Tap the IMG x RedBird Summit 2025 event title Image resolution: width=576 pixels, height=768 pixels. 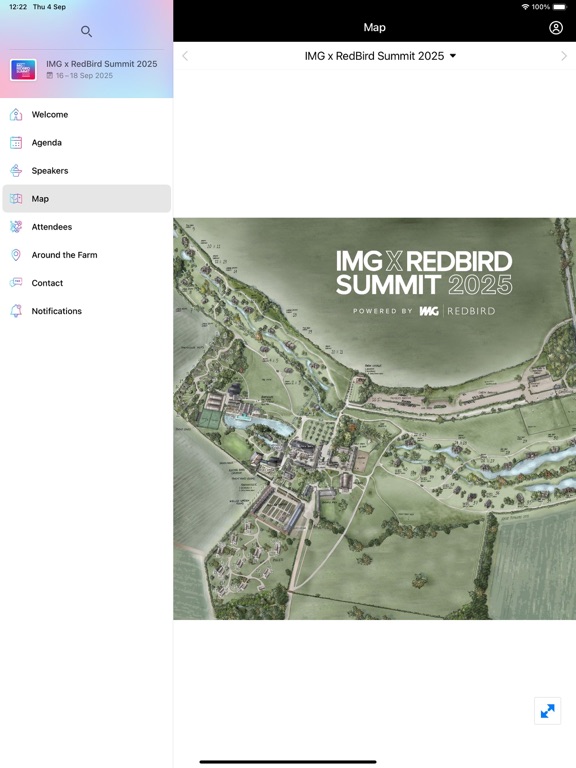101,64
